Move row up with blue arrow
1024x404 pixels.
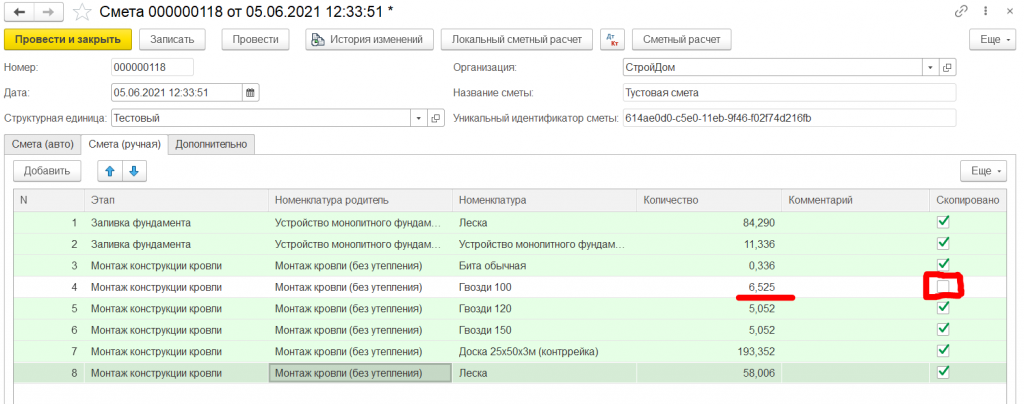coord(110,171)
